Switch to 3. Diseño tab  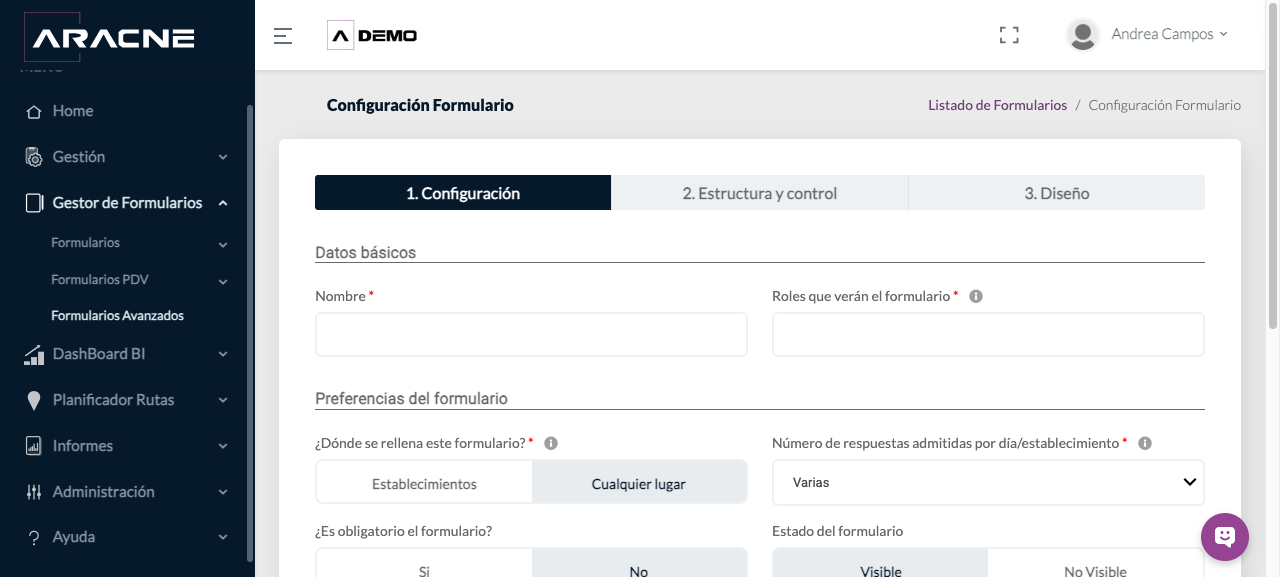tap(1057, 193)
